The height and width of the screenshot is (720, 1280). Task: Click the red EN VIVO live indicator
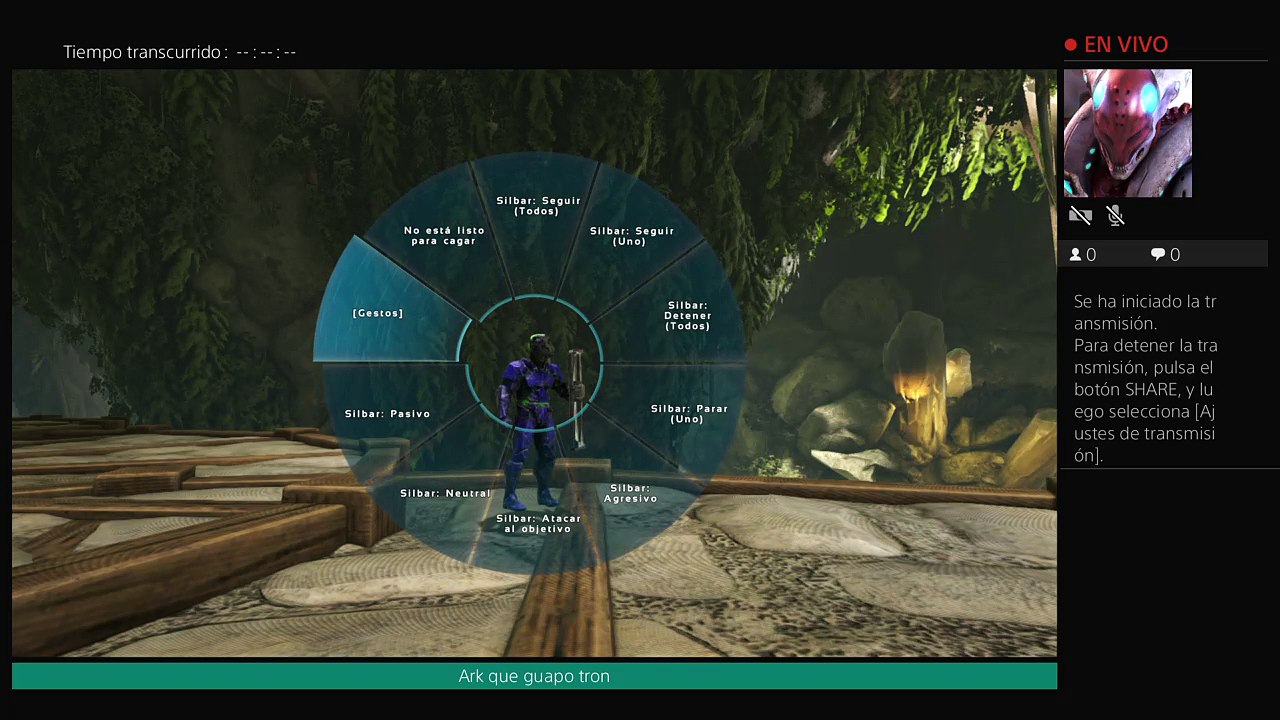click(x=1116, y=44)
